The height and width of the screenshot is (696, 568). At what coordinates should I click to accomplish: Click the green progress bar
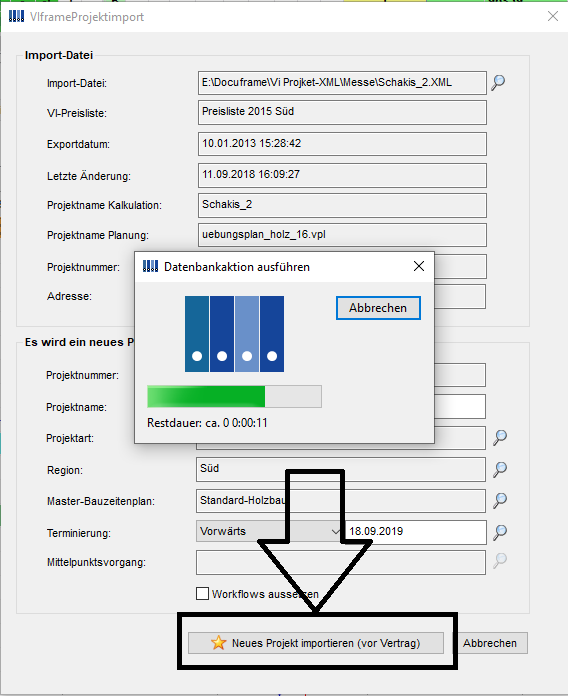click(234, 396)
